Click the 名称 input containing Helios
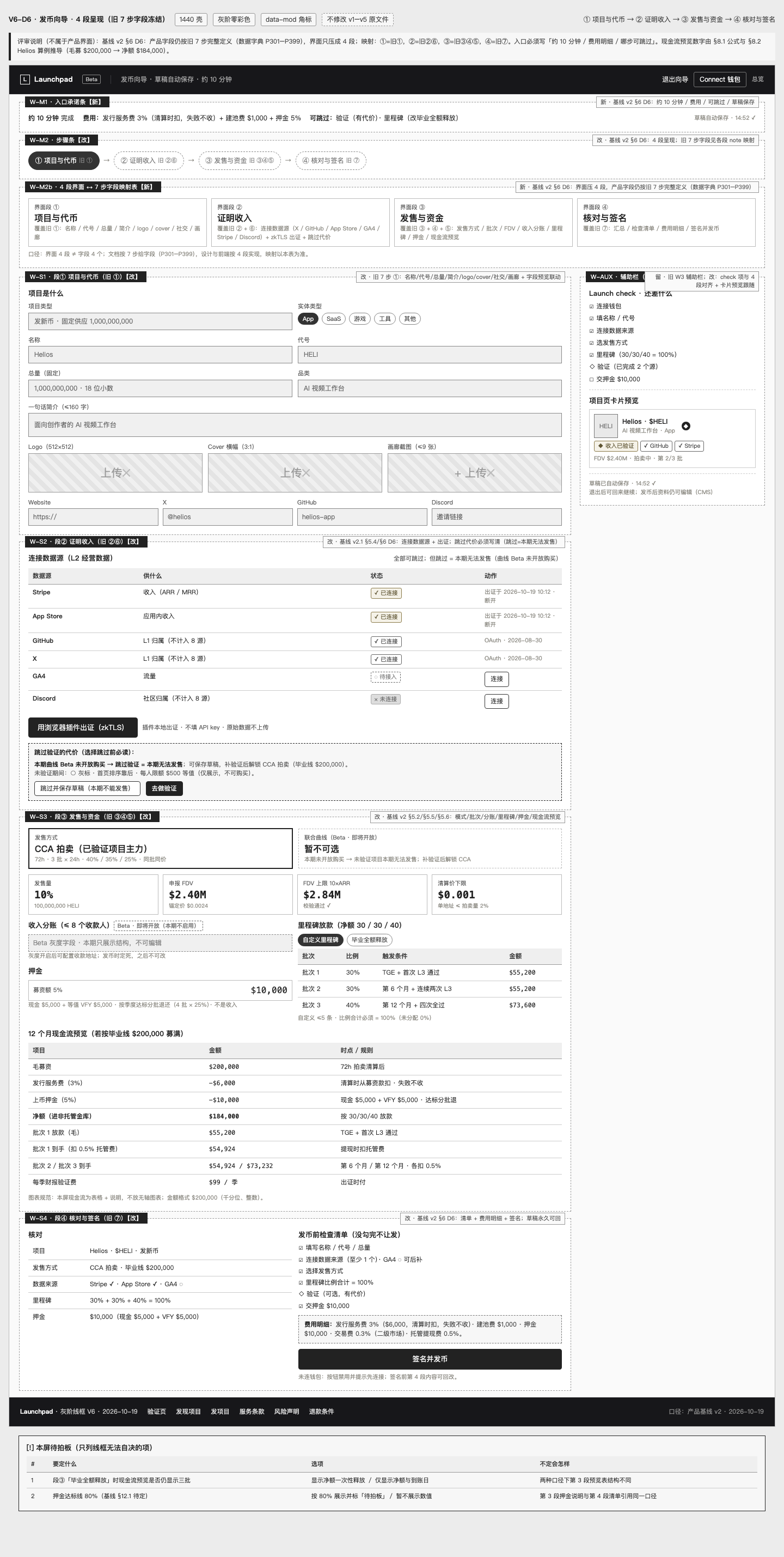Viewport: 784px width, 1557px height. [x=160, y=355]
